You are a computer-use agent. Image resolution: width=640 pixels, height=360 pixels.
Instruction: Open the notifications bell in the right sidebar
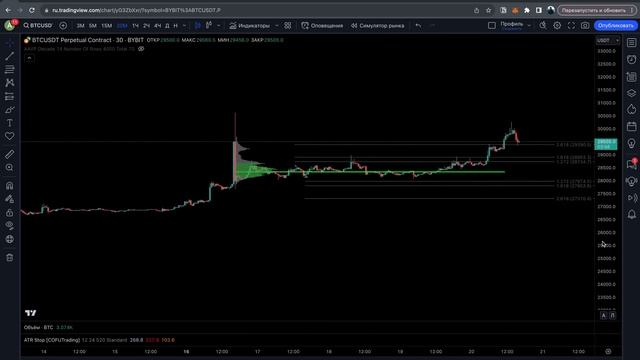[631, 215]
